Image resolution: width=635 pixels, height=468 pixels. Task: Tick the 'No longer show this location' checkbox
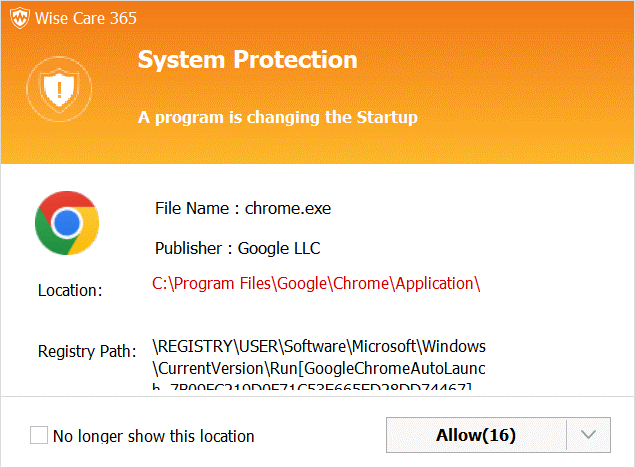coord(39,435)
